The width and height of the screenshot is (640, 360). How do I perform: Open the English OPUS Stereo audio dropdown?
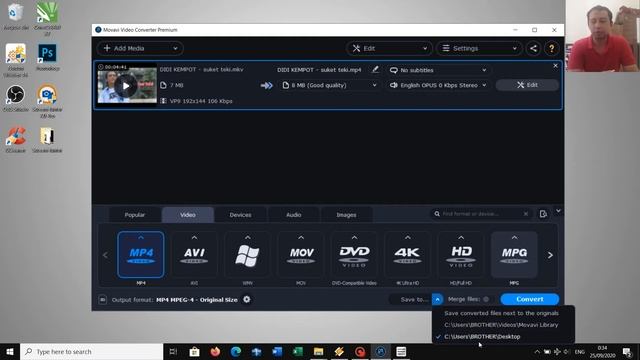[438, 85]
